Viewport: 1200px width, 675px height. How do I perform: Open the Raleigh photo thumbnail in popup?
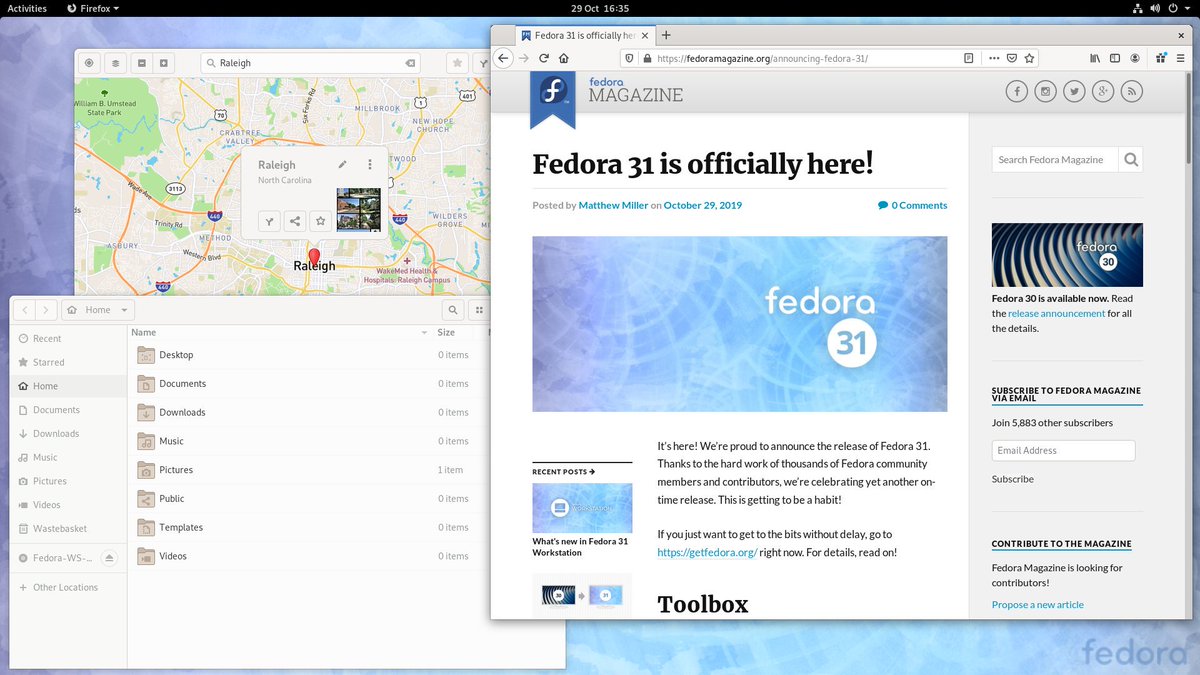tap(358, 209)
